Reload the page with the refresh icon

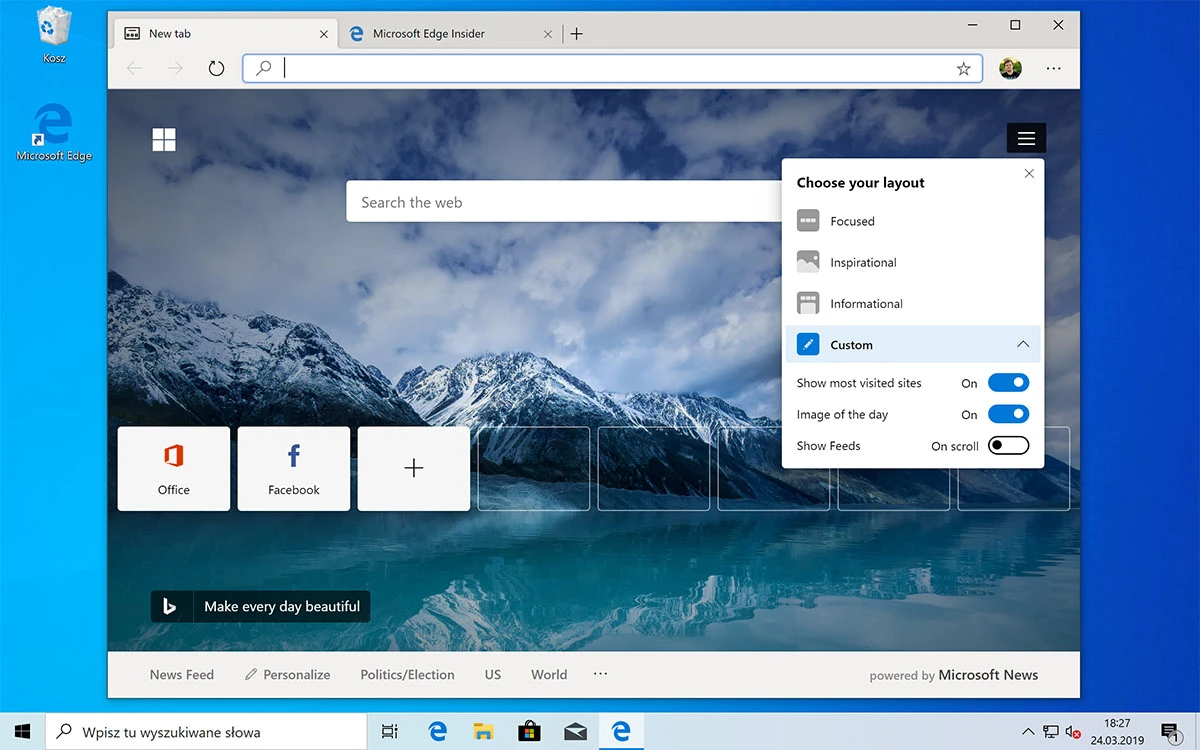[x=216, y=68]
